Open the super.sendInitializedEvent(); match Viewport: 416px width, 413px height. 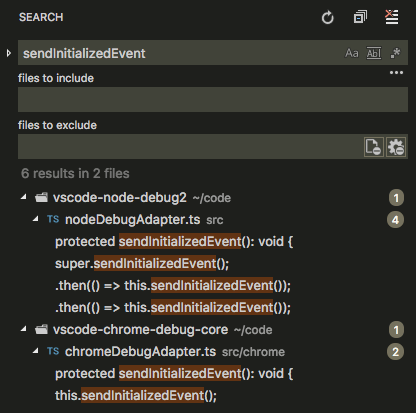(x=142, y=264)
